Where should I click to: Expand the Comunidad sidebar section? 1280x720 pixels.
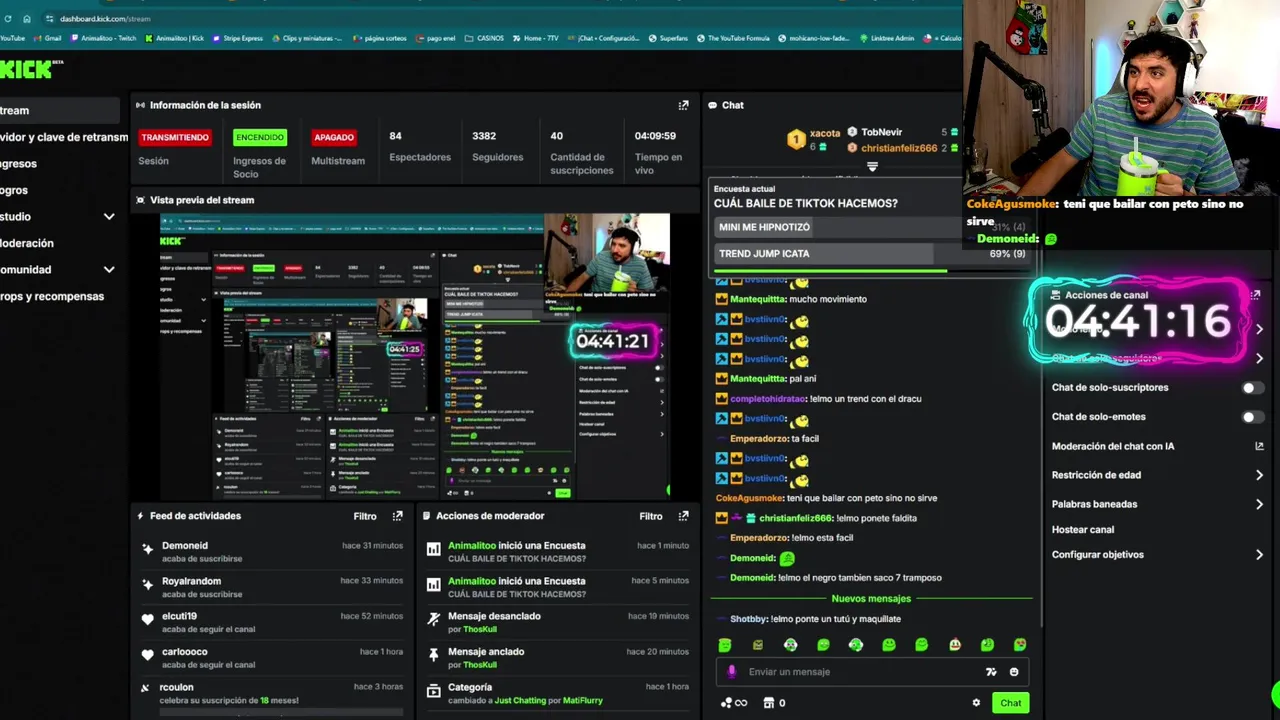[109, 270]
